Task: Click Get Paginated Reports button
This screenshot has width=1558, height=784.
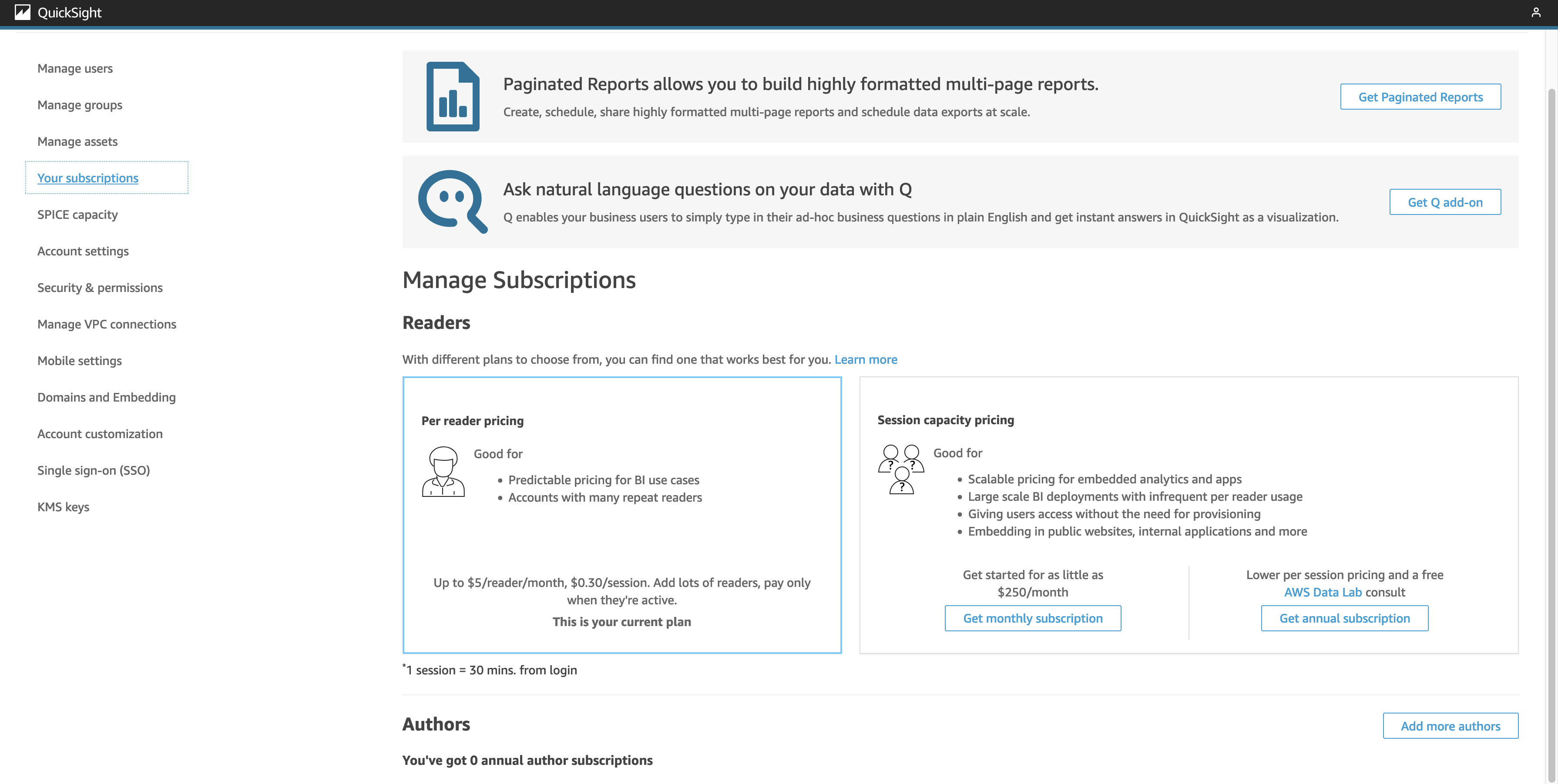Action: [1420, 97]
